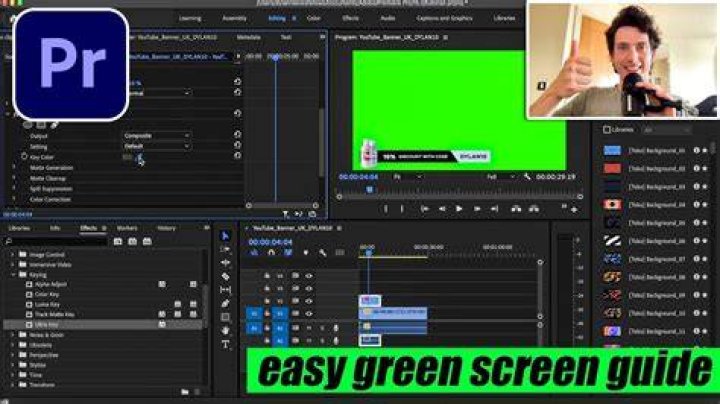The height and width of the screenshot is (404, 720).
Task: Select the Ultra Key effect
Action: [x=47, y=325]
